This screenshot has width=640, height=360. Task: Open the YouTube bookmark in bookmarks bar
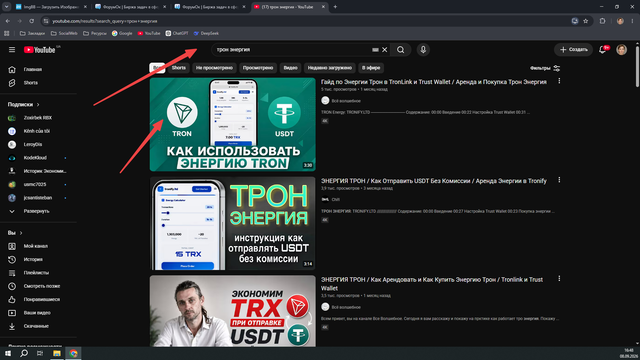click(149, 33)
